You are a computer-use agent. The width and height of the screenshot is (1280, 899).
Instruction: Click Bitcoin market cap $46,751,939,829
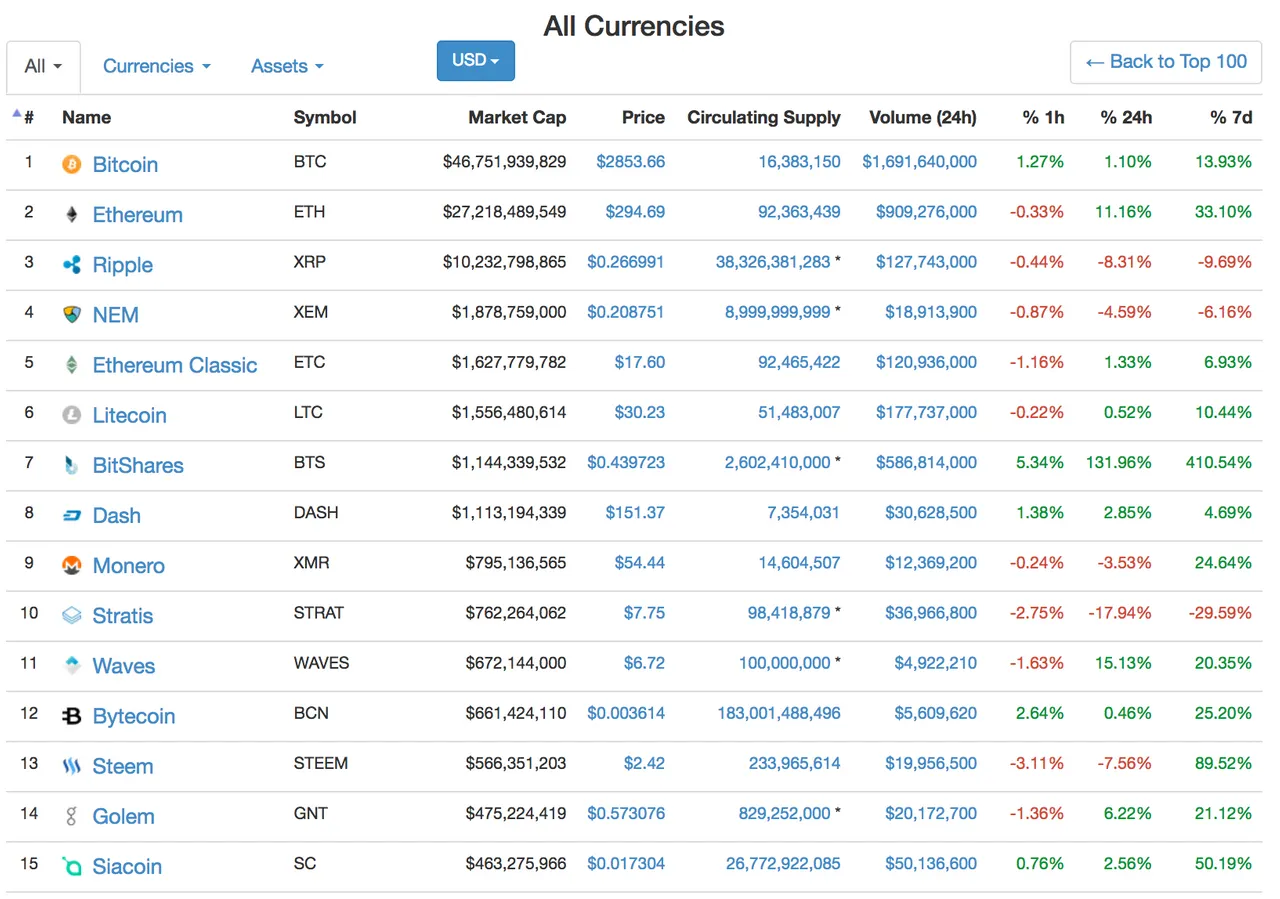tap(505, 162)
